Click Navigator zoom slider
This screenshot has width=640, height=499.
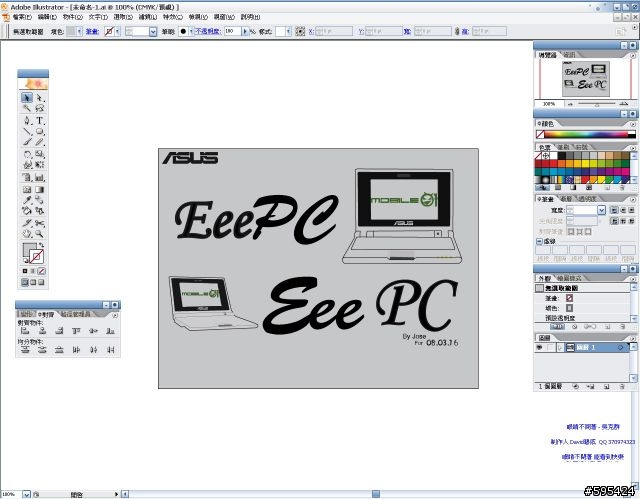[597, 104]
